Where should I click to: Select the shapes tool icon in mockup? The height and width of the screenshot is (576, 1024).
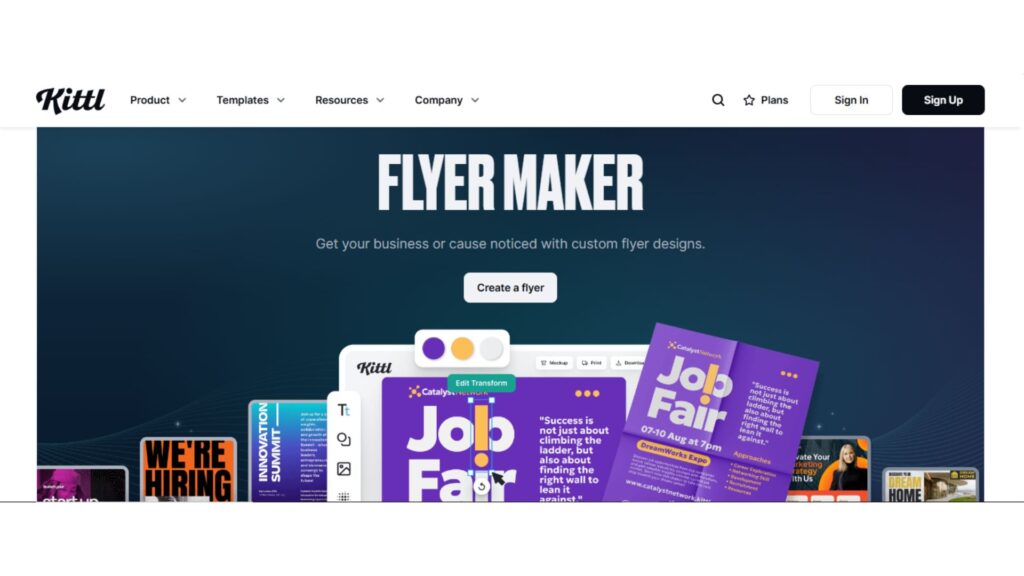pos(344,440)
